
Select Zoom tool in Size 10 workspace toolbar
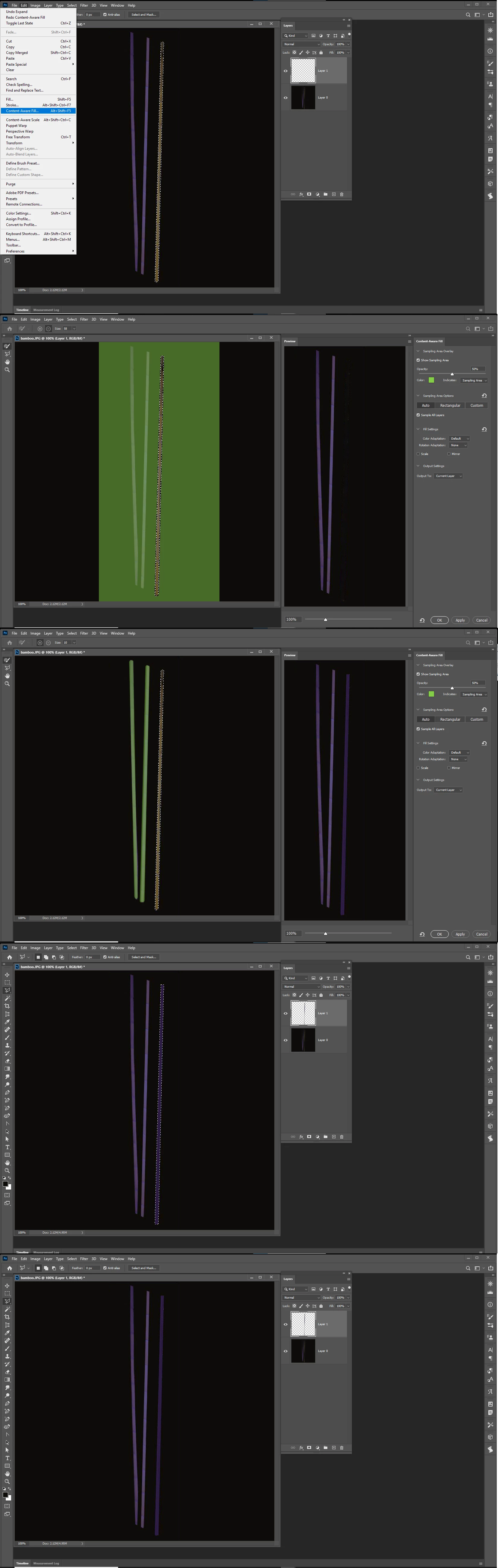click(7, 684)
